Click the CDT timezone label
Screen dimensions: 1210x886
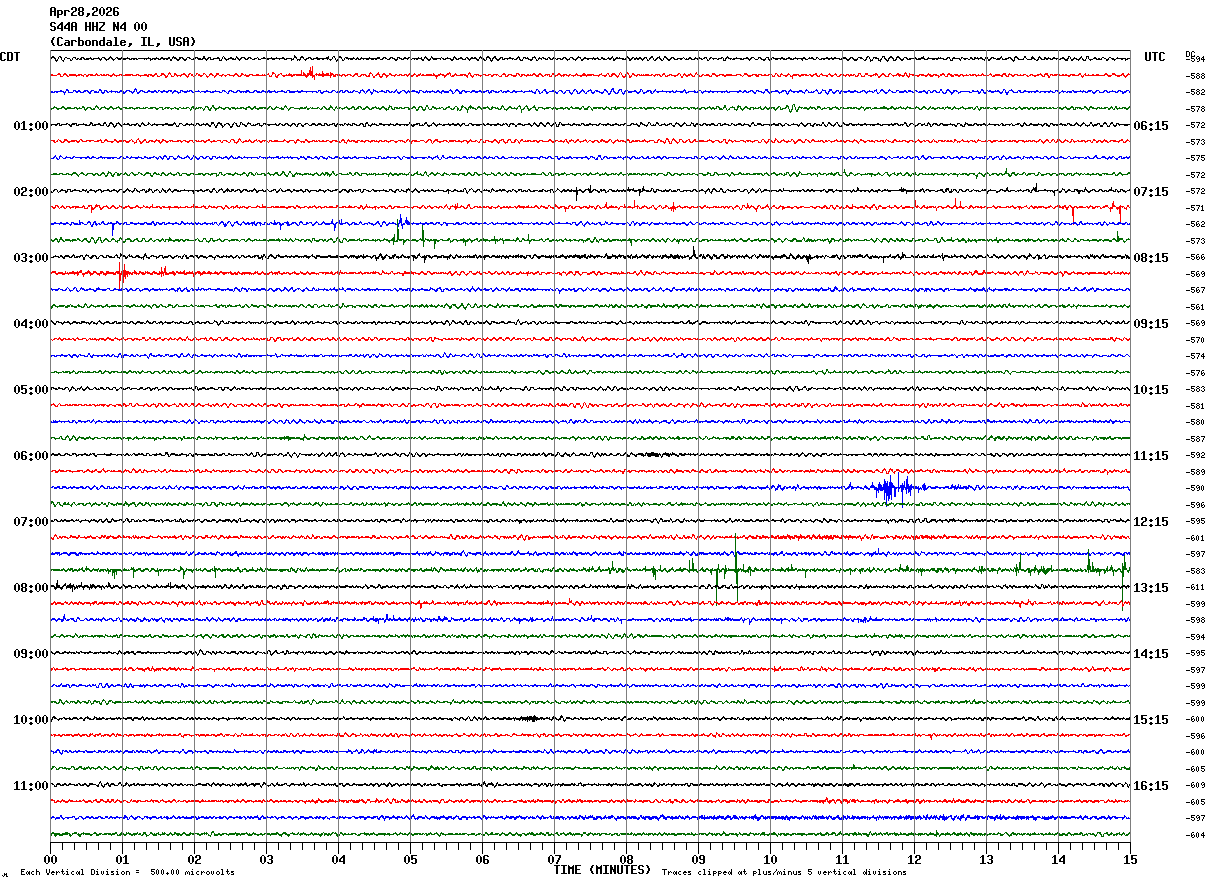tap(10, 57)
